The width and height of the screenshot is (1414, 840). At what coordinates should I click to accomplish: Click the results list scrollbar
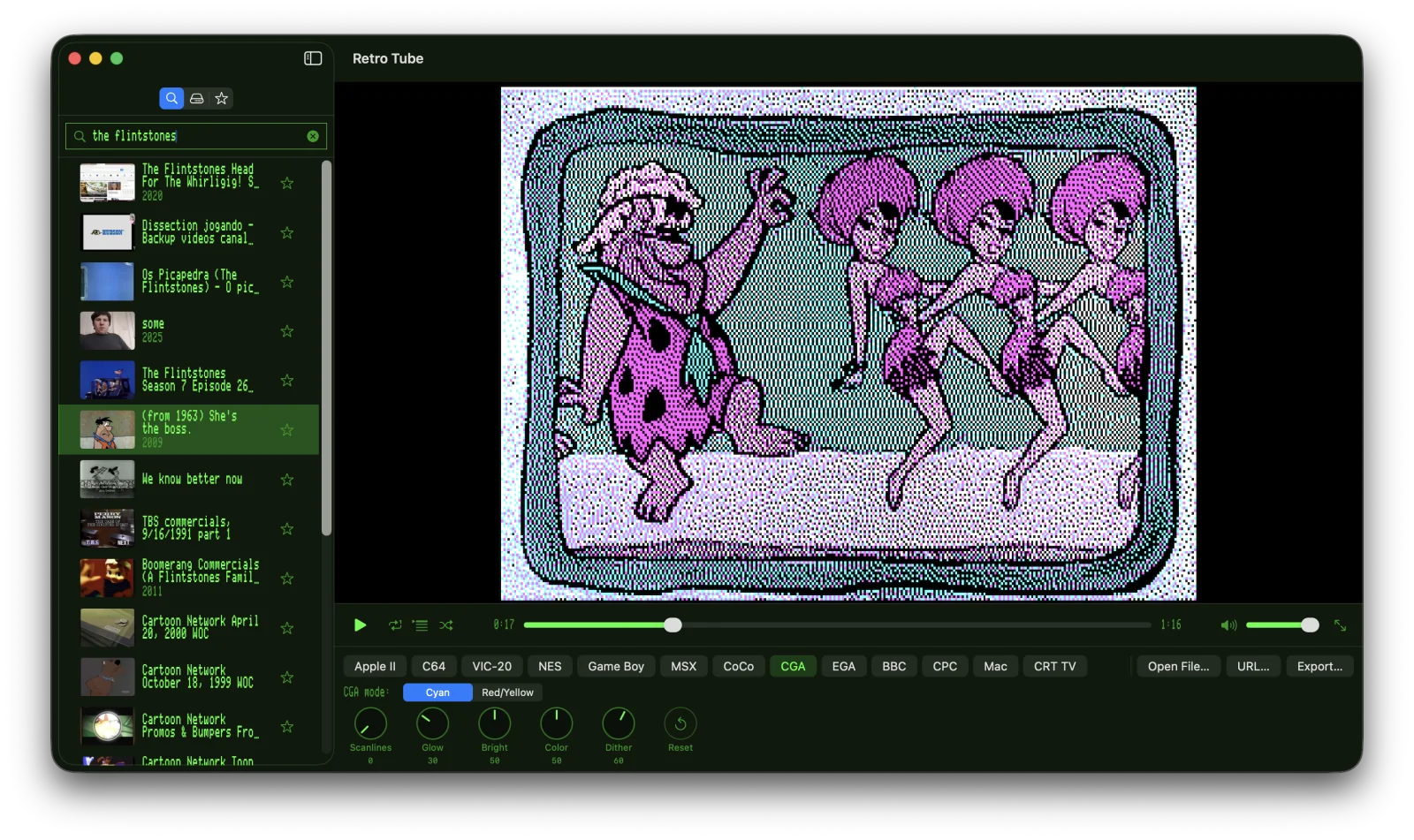point(326,348)
